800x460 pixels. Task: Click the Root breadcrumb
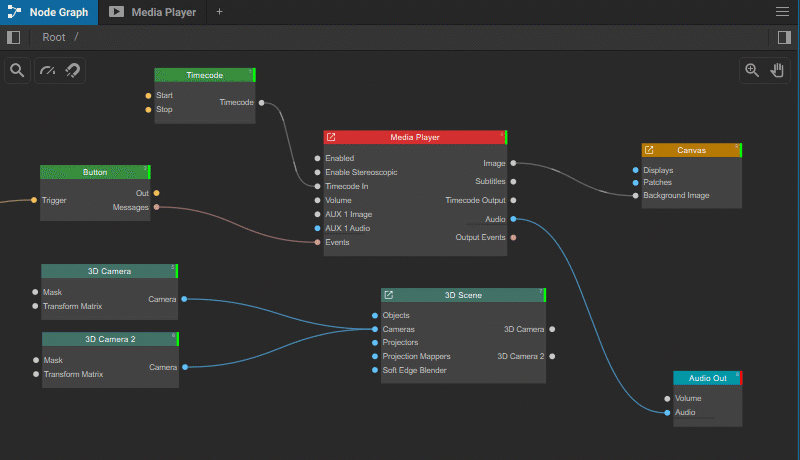click(54, 37)
